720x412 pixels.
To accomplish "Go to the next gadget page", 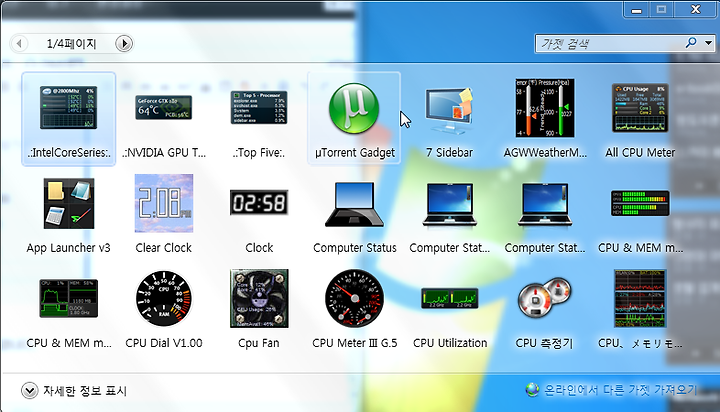I will point(124,44).
